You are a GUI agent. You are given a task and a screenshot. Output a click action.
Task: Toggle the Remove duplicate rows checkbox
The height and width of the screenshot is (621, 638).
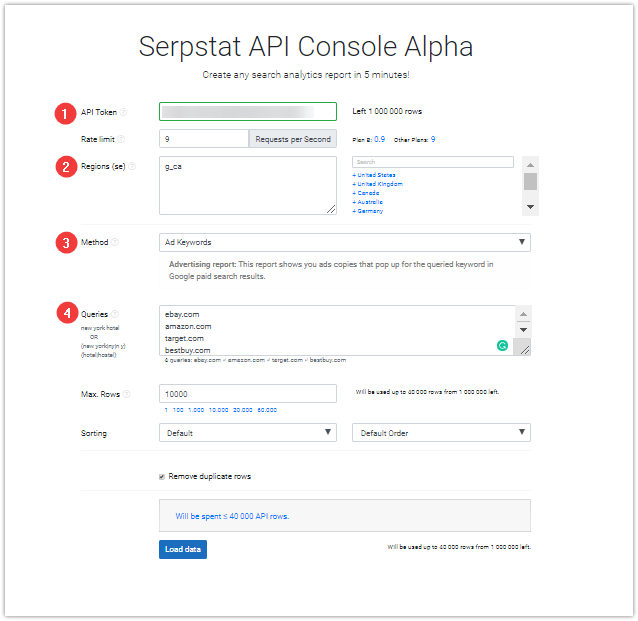point(162,477)
